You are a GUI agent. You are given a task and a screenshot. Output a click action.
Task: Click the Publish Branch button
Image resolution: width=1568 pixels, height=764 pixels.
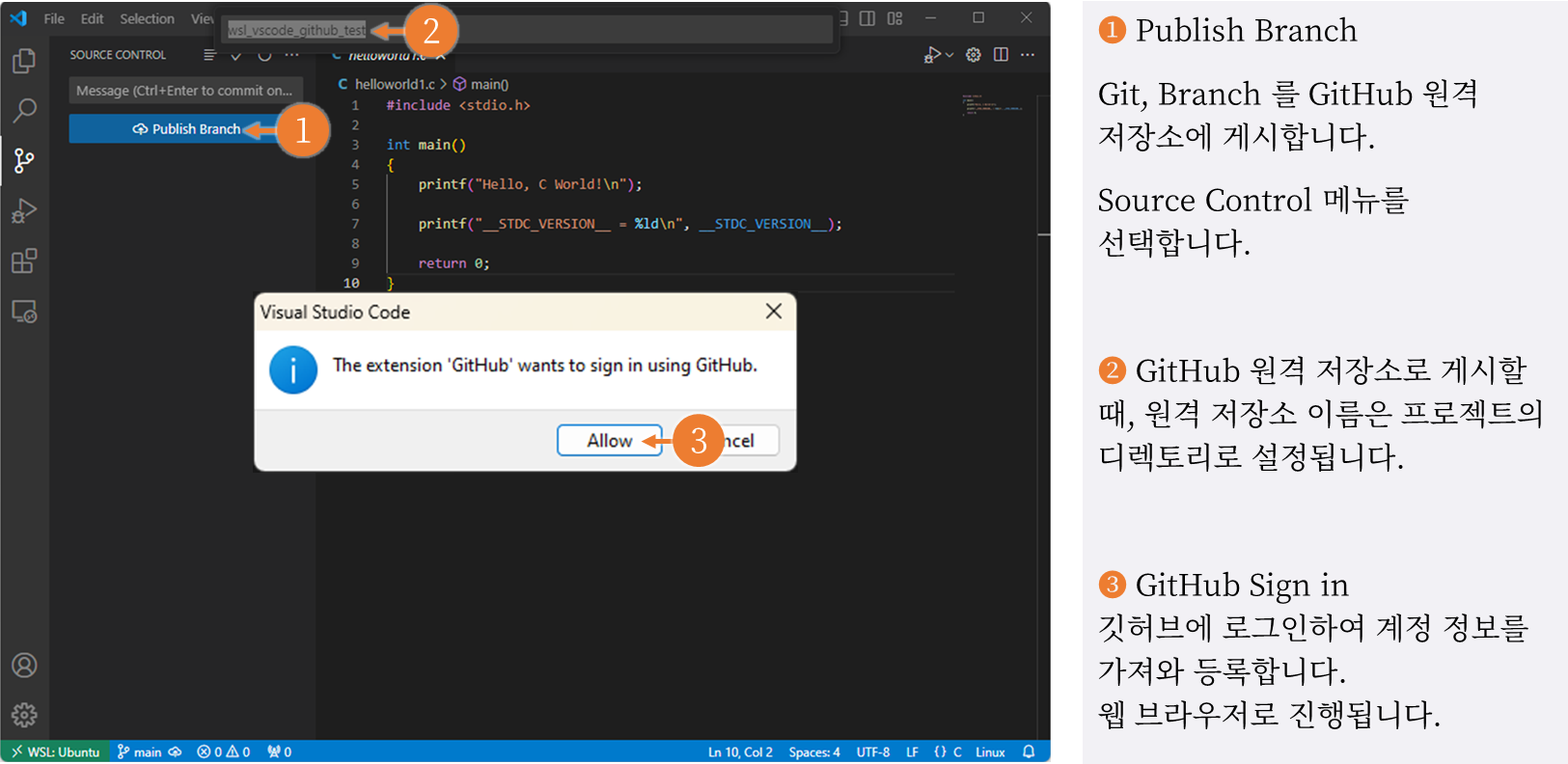tap(186, 128)
